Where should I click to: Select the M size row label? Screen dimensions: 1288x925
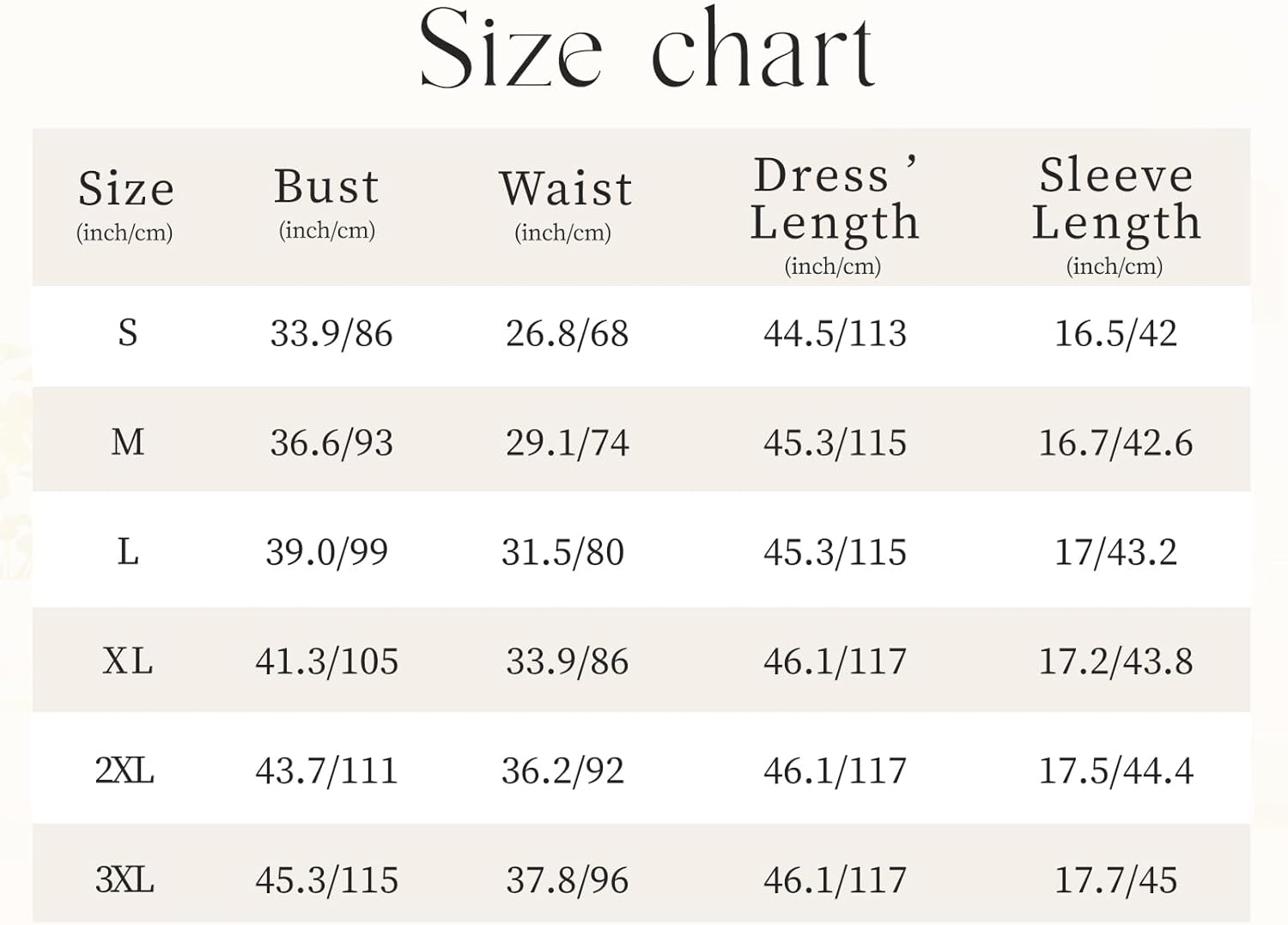click(127, 442)
